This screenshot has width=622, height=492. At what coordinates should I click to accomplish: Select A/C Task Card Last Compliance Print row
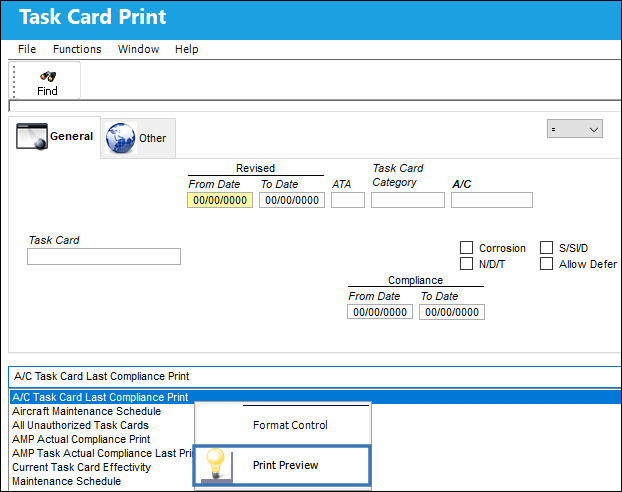[316, 397]
